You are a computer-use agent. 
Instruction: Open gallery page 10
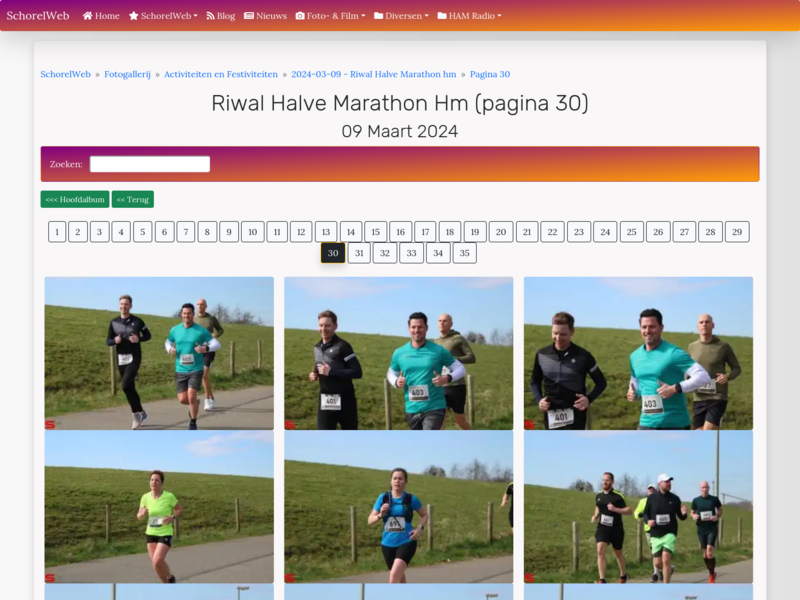253,232
